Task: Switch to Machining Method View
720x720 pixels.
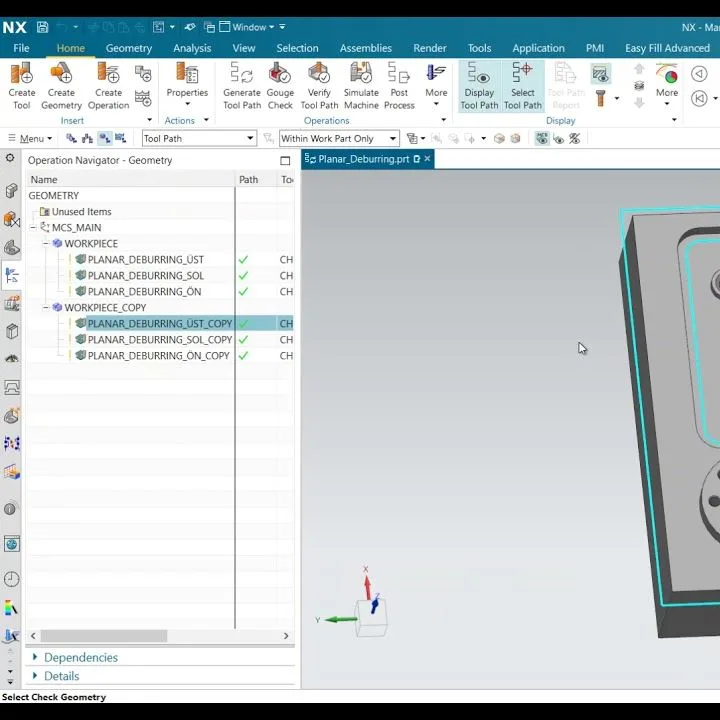Action: pos(120,138)
